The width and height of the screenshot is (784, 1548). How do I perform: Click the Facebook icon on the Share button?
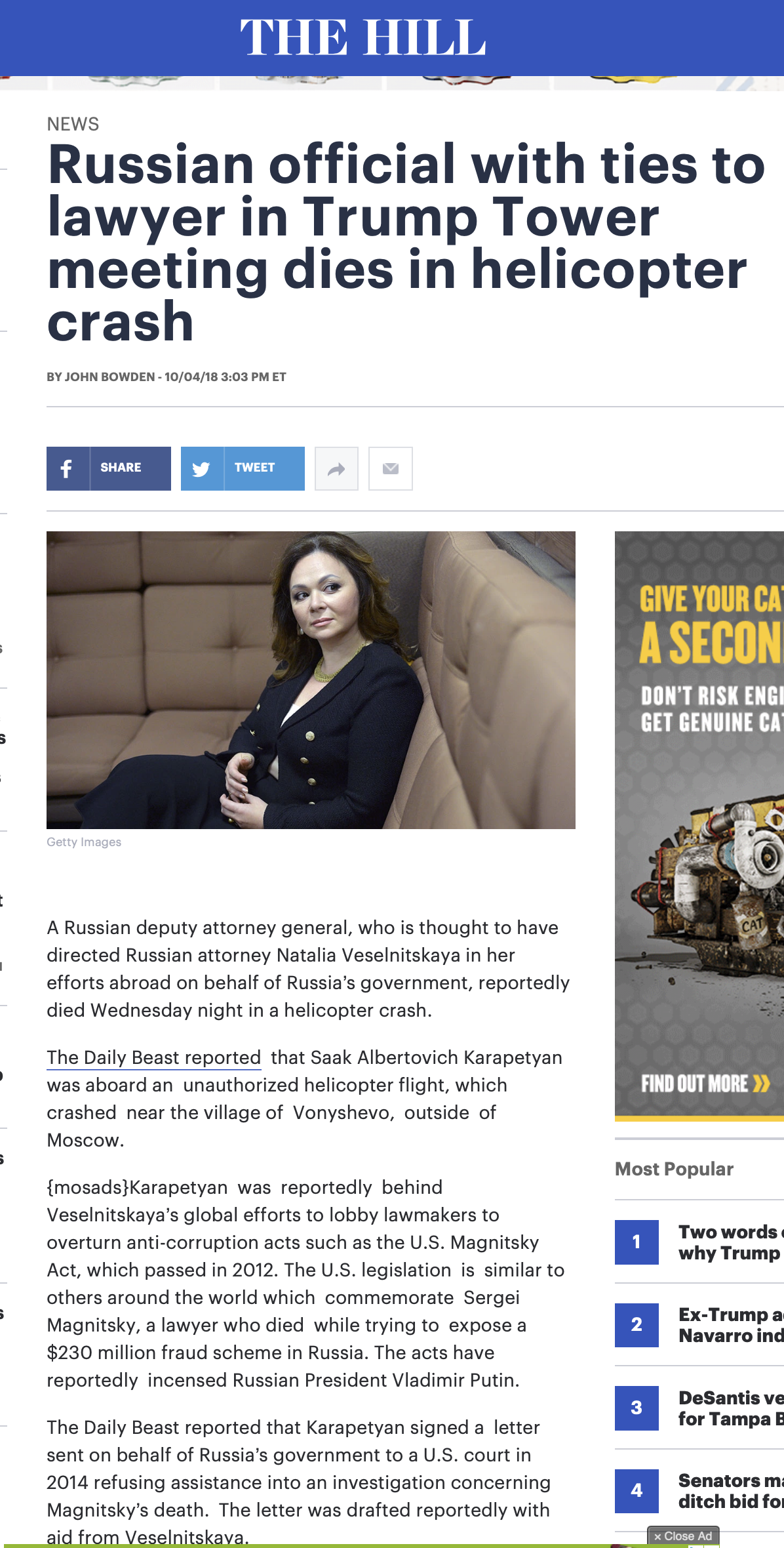point(67,468)
